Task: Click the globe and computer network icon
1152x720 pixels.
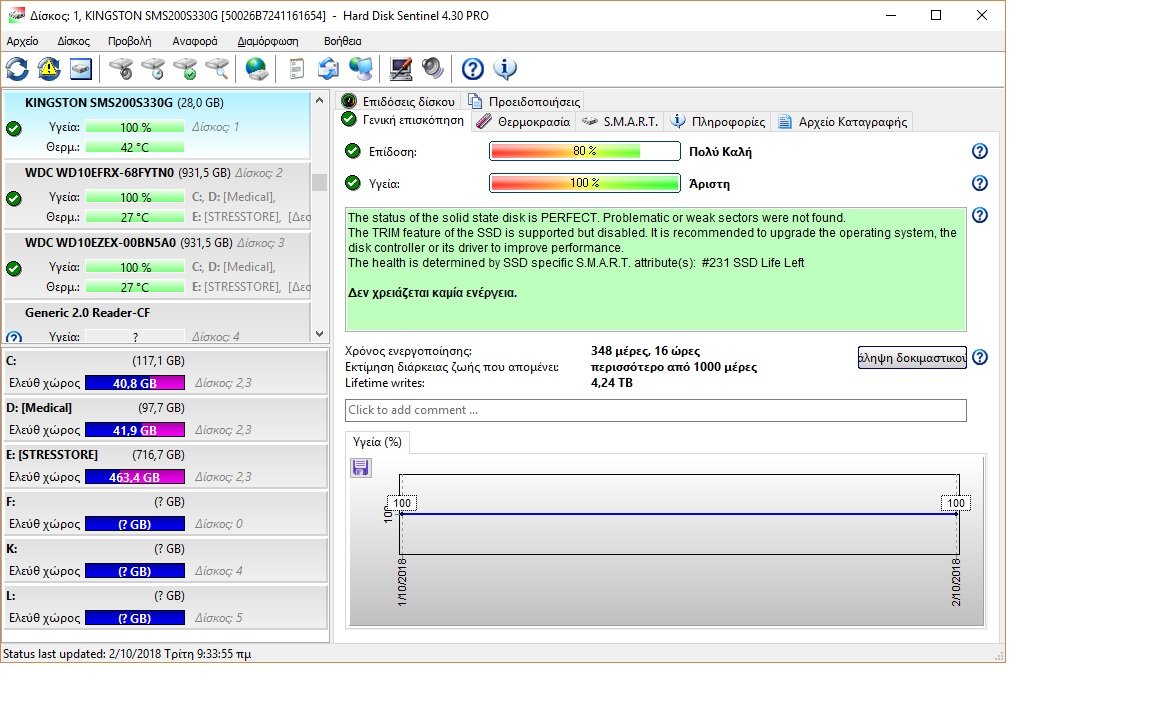Action: (x=361, y=69)
